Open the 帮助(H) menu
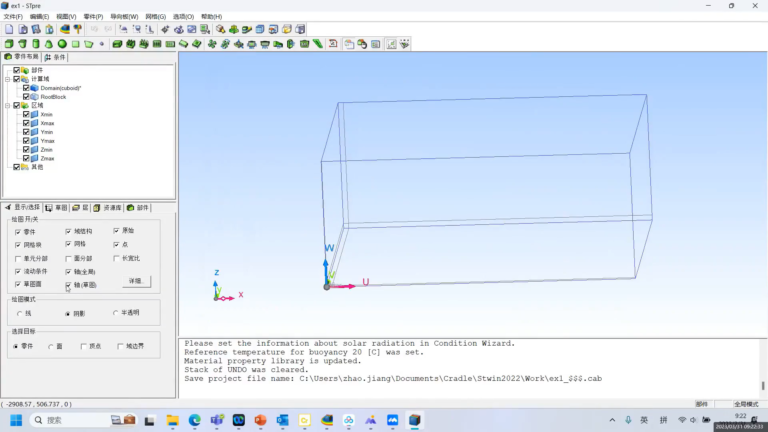Viewport: 768px width, 432px height. [x=212, y=17]
